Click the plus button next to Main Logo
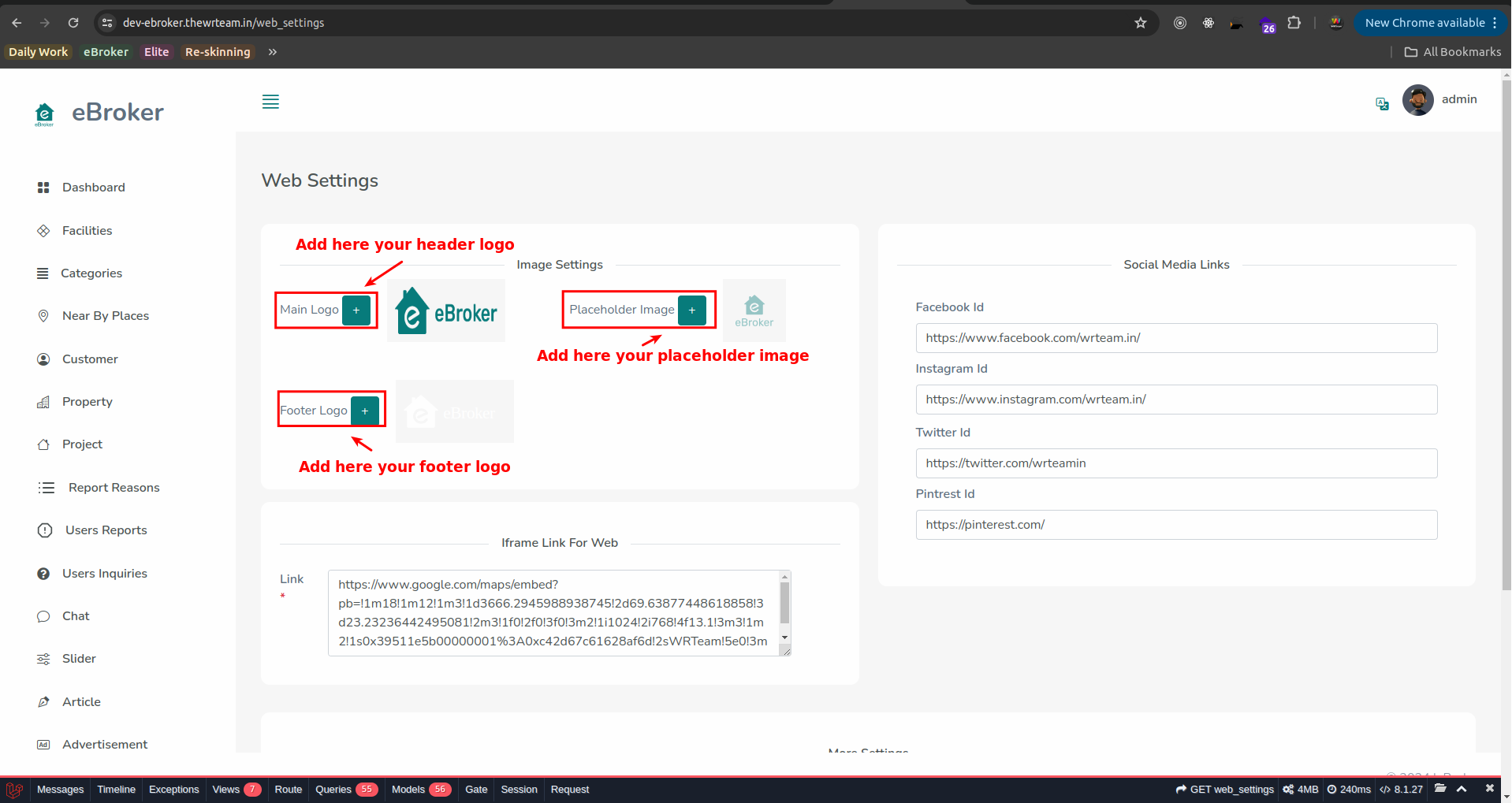Viewport: 1512px width, 803px height. 356,310
